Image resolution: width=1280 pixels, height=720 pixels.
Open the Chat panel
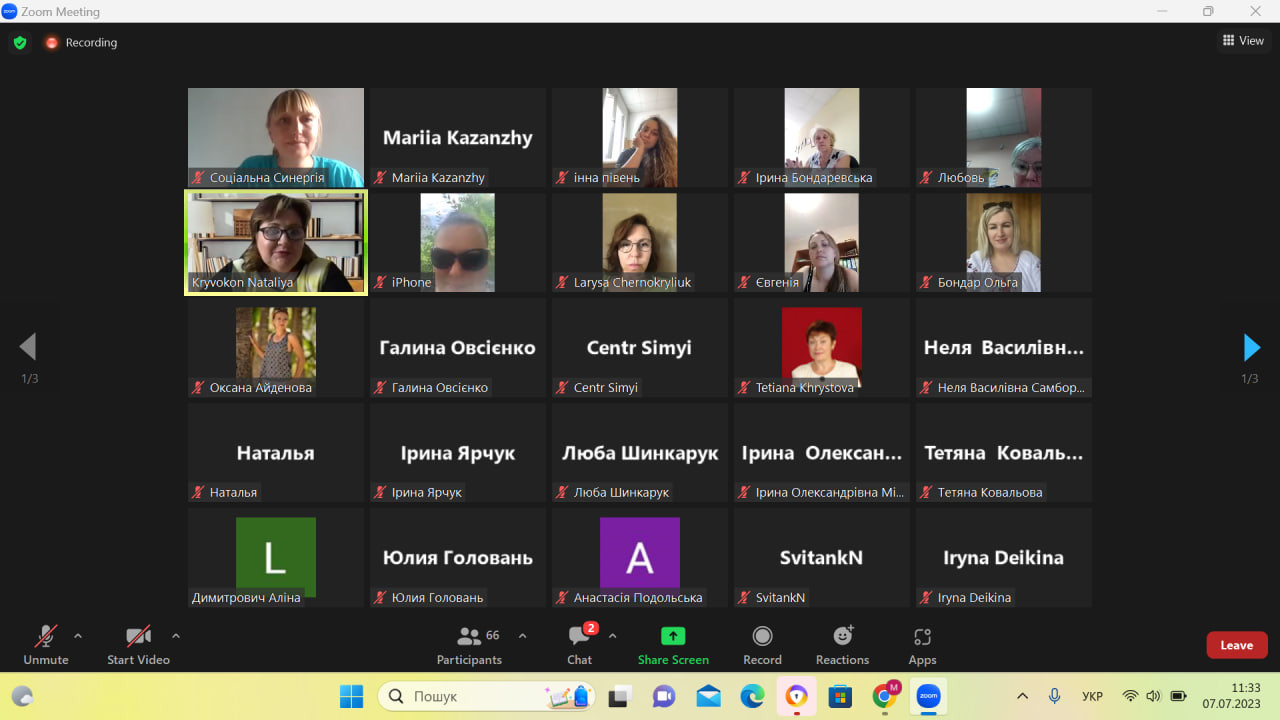click(x=579, y=637)
